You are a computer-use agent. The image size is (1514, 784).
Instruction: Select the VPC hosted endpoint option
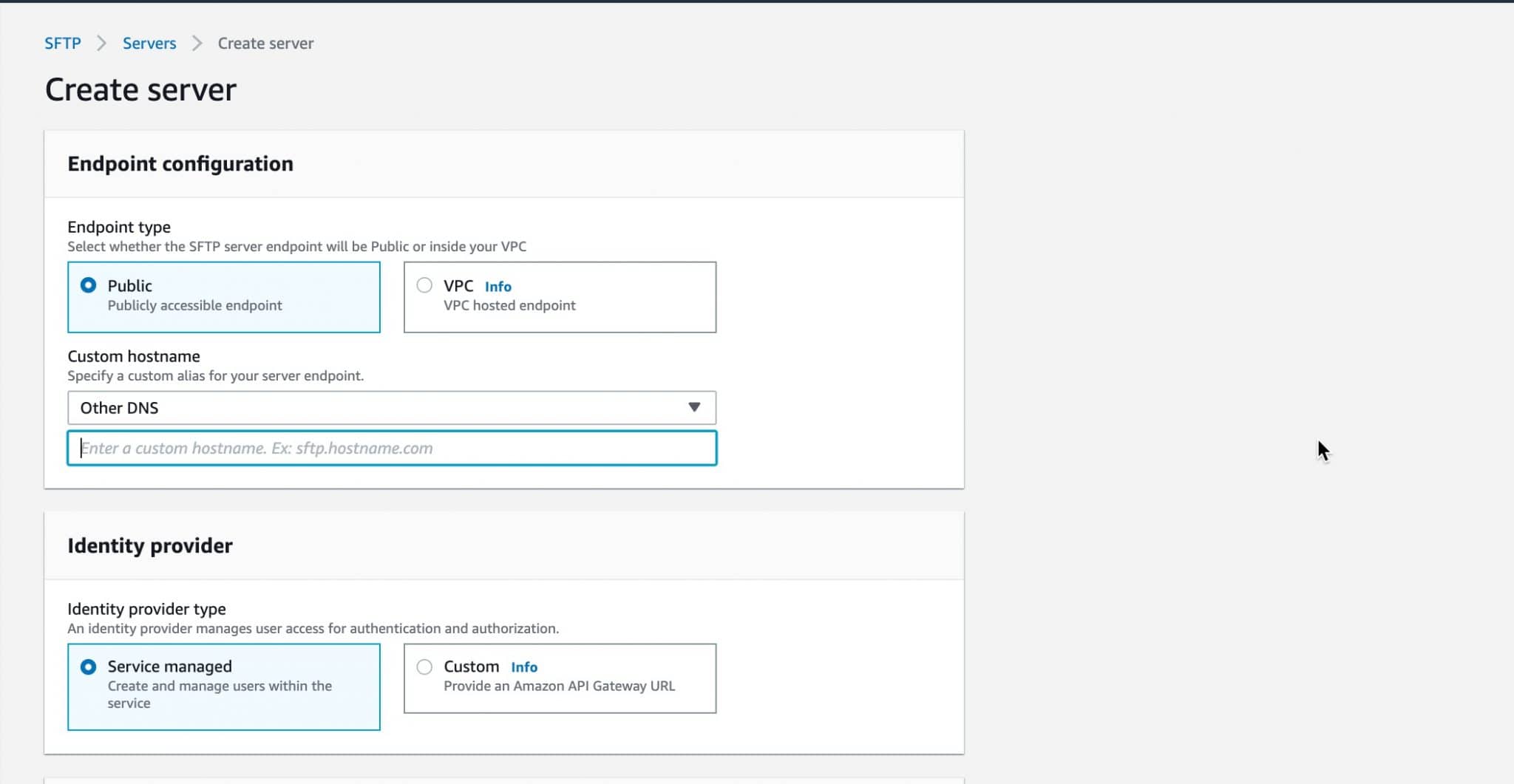424,285
